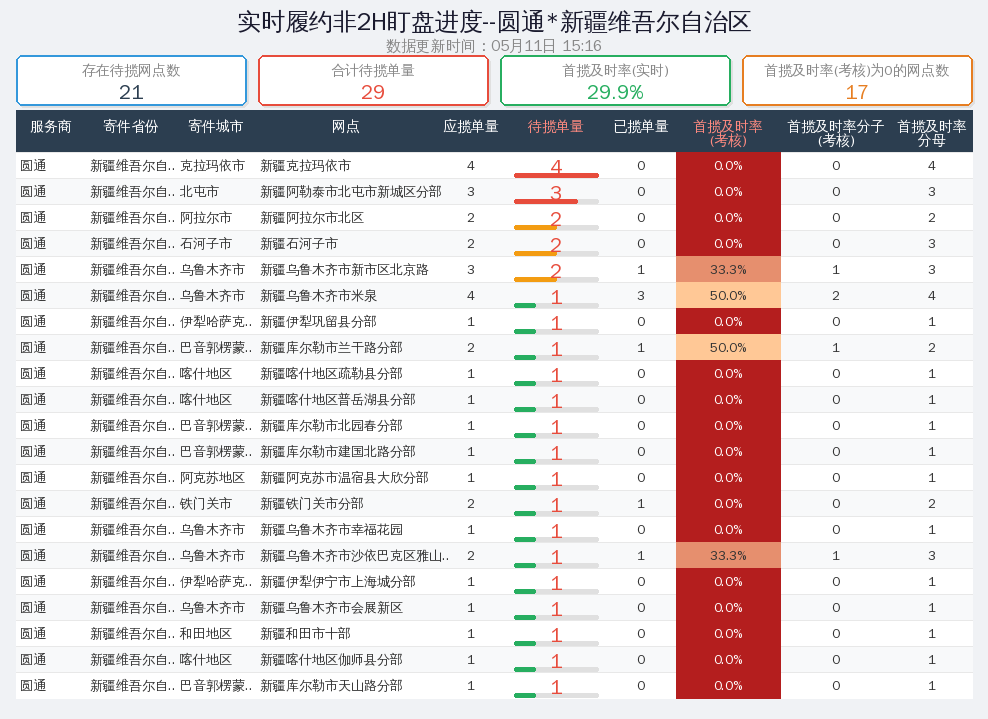
Task: Select the 新疆和田市十部 outlet name
Action: [x=306, y=634]
